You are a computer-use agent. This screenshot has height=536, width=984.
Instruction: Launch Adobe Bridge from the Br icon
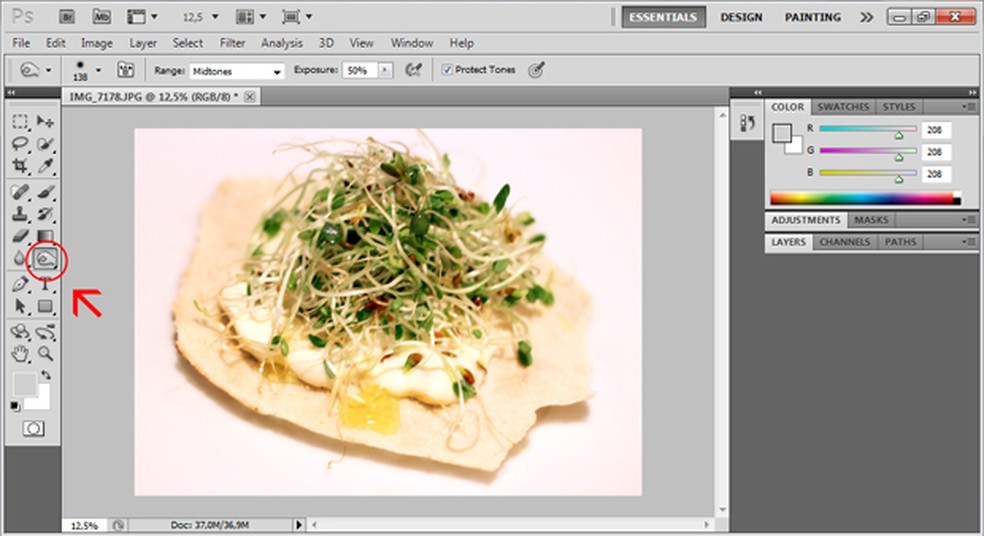pyautogui.click(x=69, y=17)
